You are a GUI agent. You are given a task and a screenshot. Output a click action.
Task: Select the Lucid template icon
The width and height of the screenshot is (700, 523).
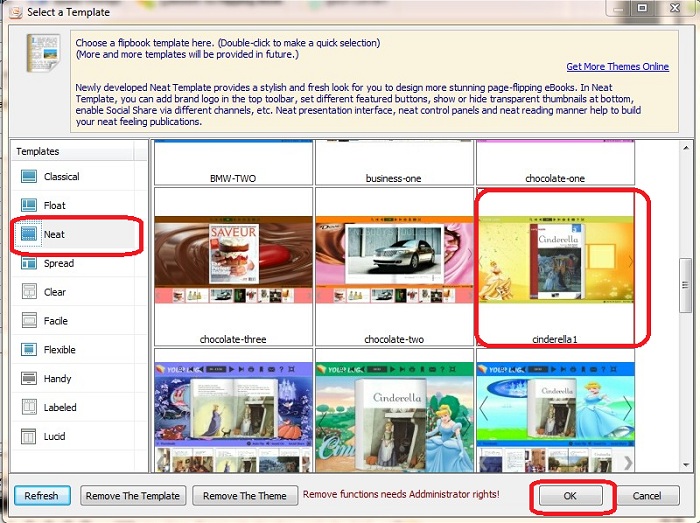tap(29, 436)
